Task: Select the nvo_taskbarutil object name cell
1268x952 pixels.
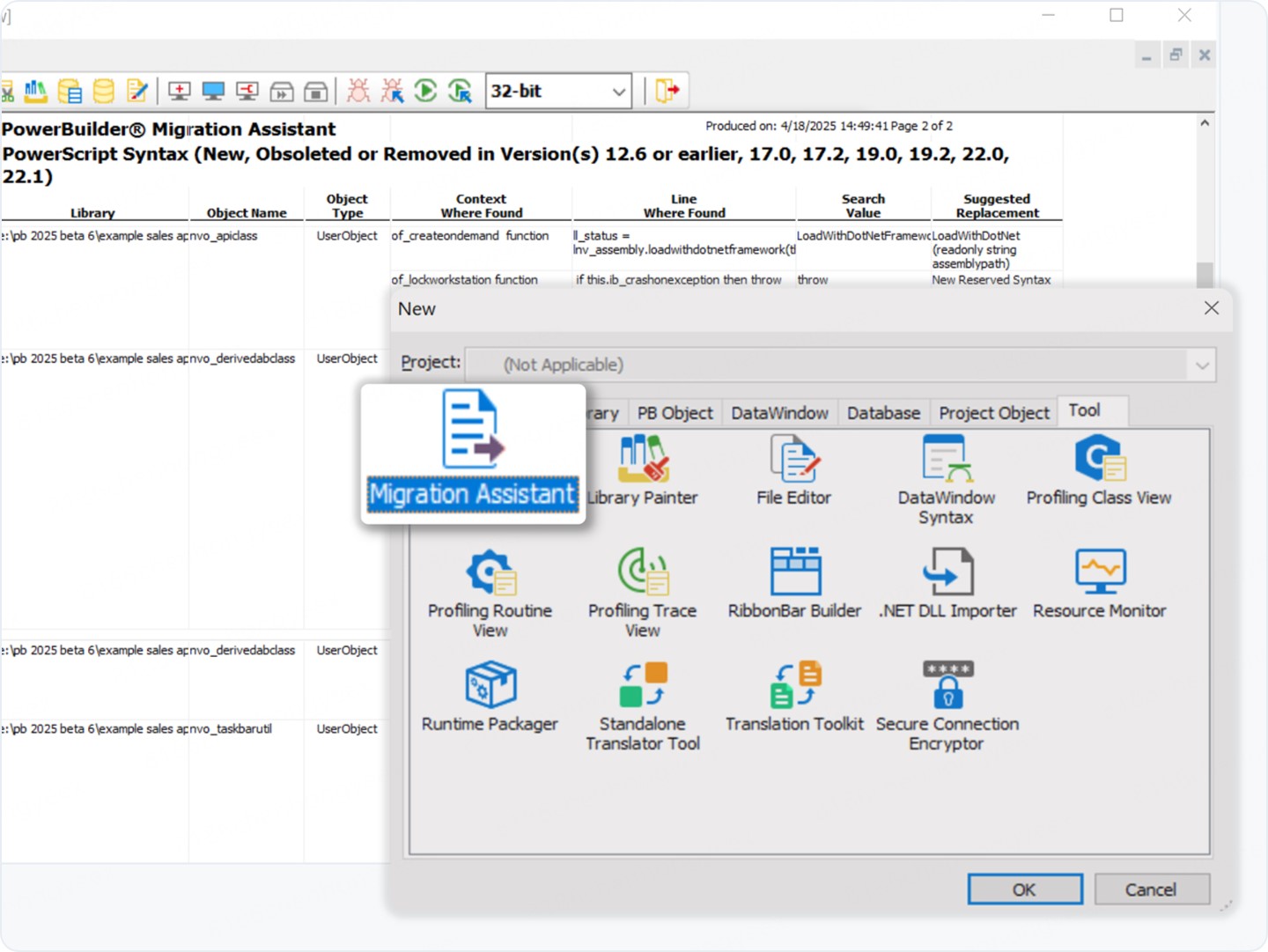Action: coord(232,729)
